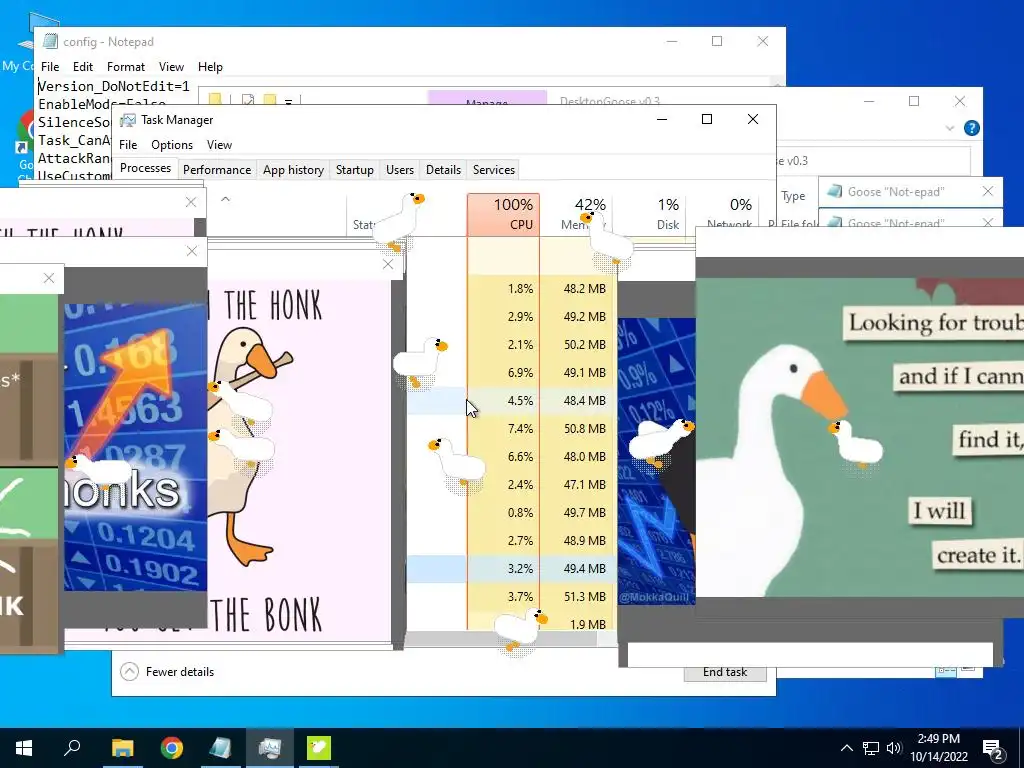
Task: Click the goose sprite over the Status column
Action: coord(400,222)
